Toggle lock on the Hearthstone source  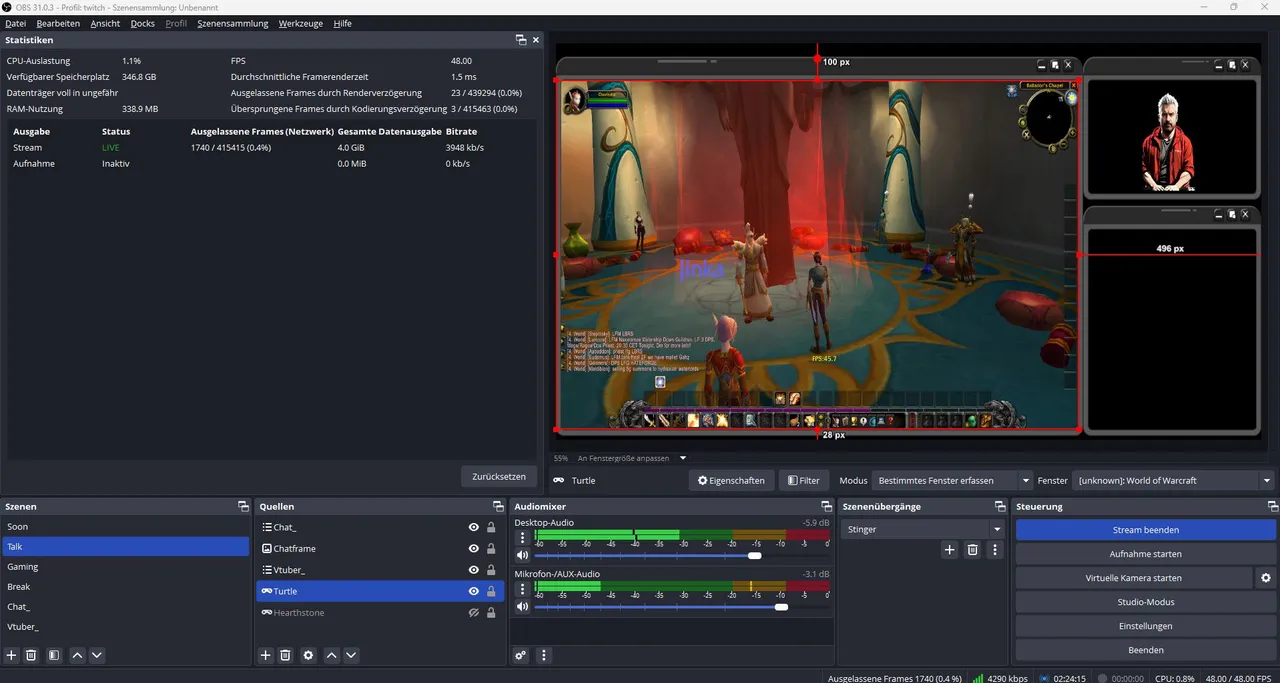click(491, 613)
